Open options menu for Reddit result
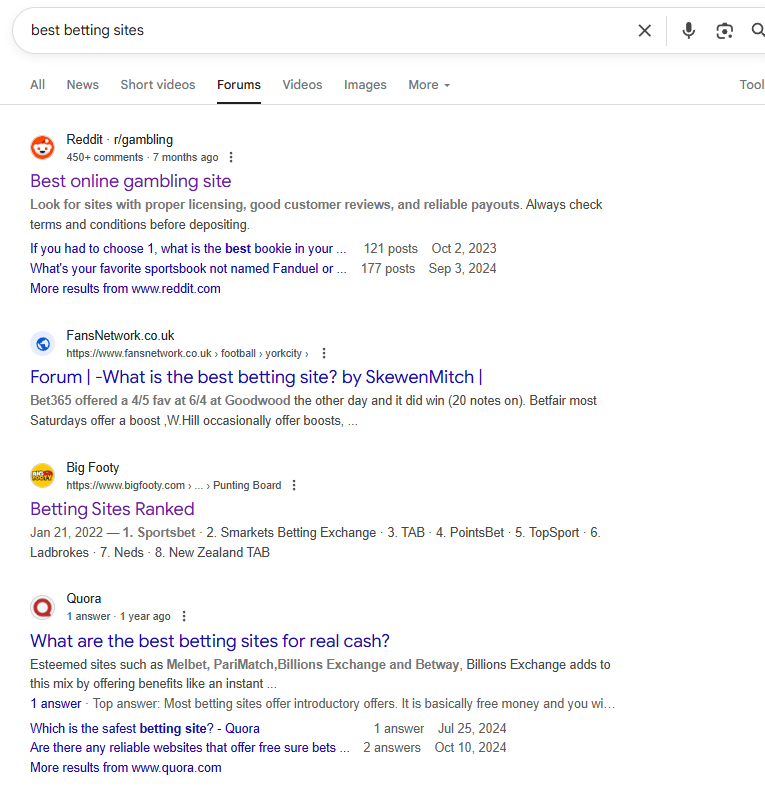 click(x=231, y=157)
